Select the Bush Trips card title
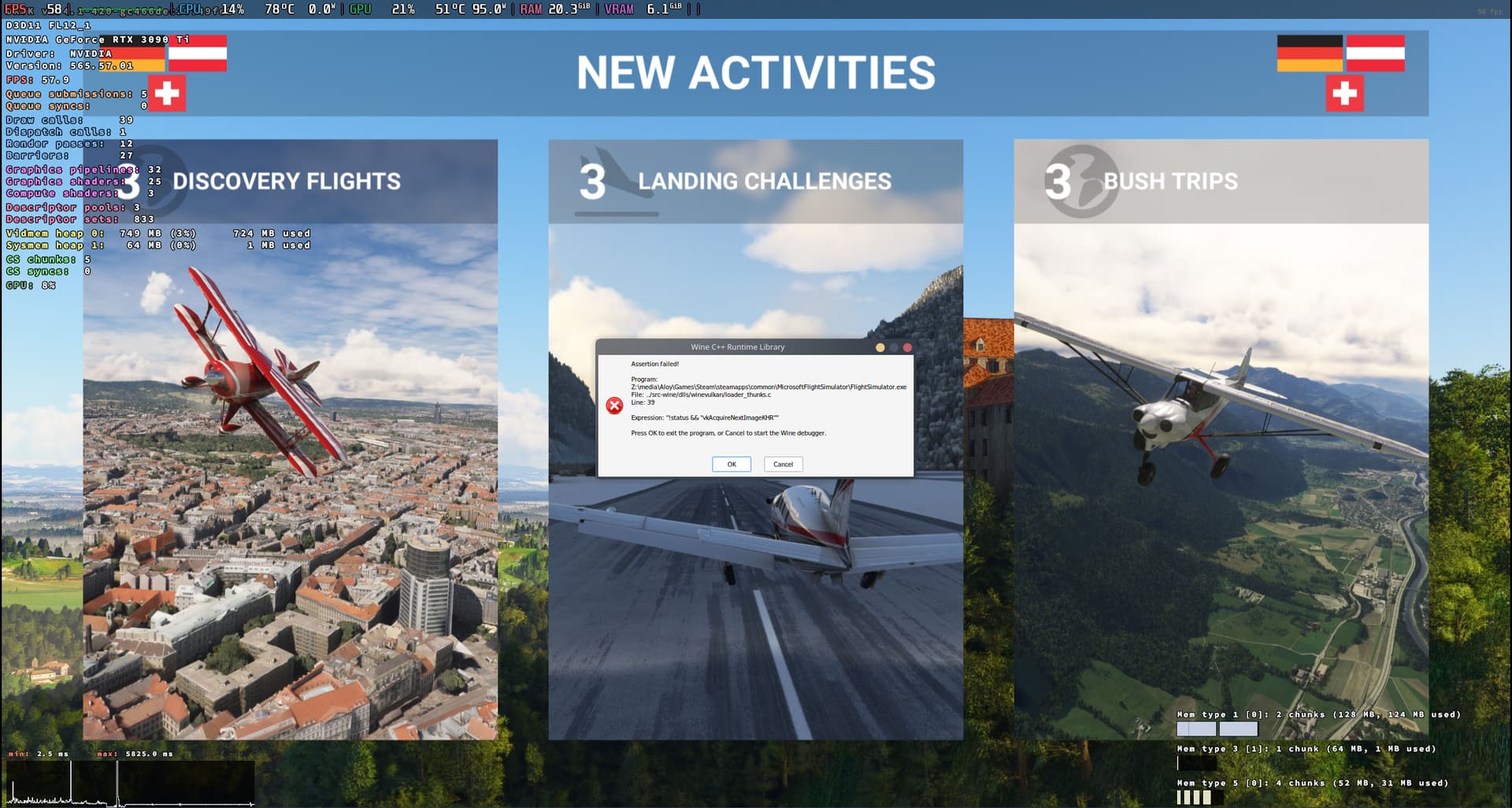This screenshot has width=1512, height=808. 1170,182
